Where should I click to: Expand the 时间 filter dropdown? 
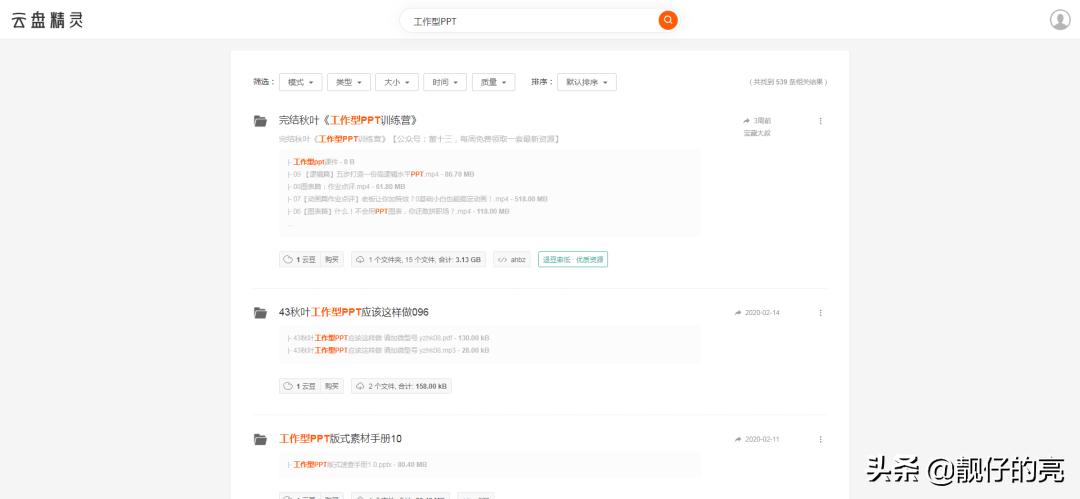[445, 82]
